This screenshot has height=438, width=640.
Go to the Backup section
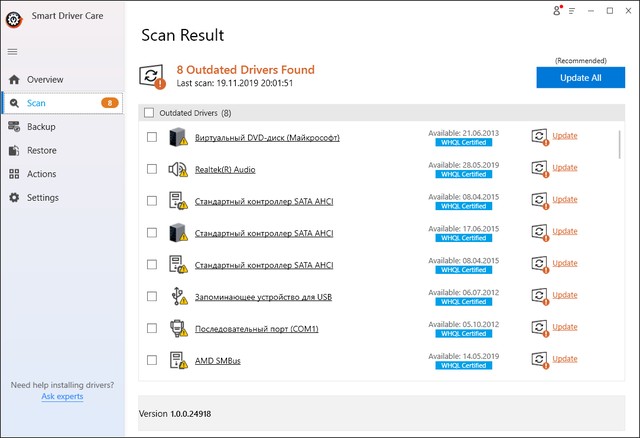(x=41, y=127)
